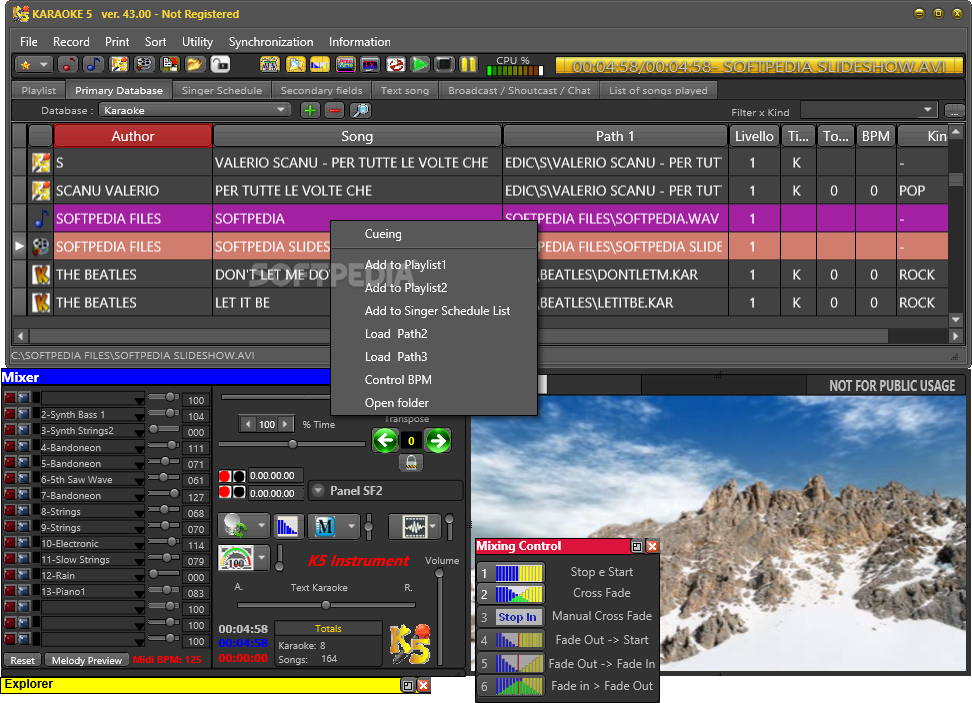
Task: Click the document list toolbar icon
Action: coord(169,64)
